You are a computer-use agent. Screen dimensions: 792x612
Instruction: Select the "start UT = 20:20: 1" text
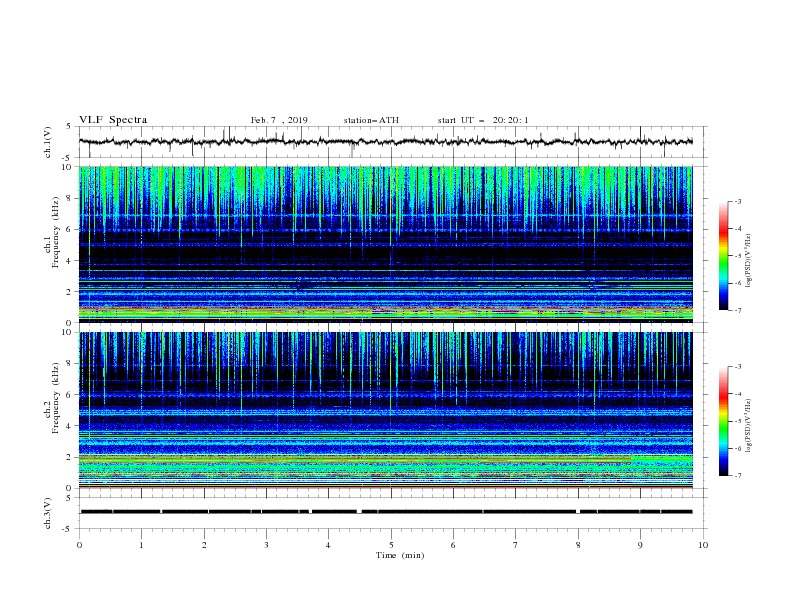pyautogui.click(x=483, y=120)
